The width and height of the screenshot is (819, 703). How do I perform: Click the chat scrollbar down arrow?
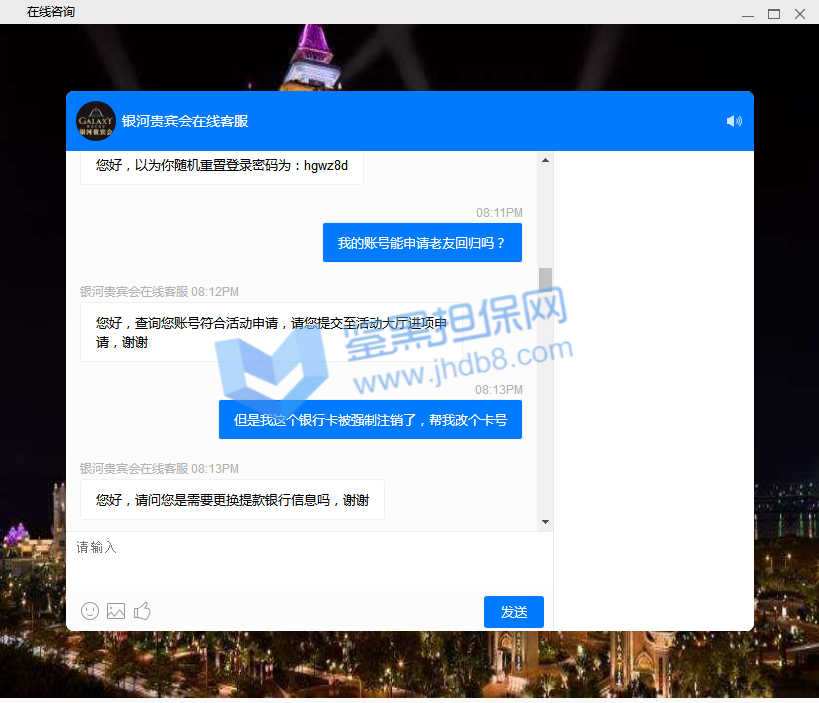click(x=545, y=522)
